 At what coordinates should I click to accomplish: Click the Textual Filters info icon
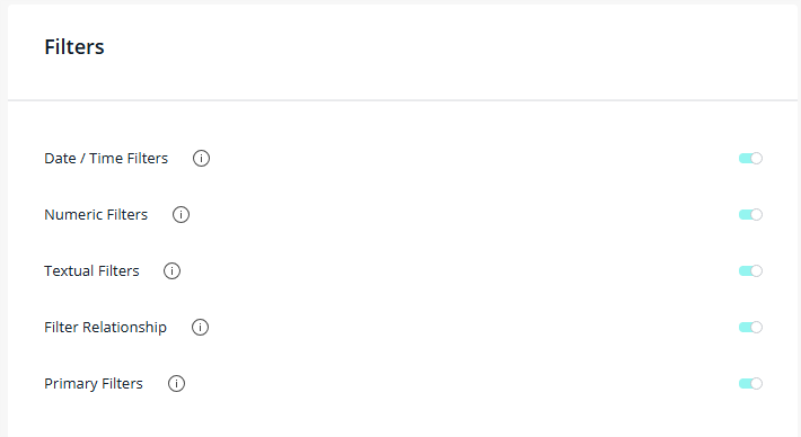coord(172,271)
